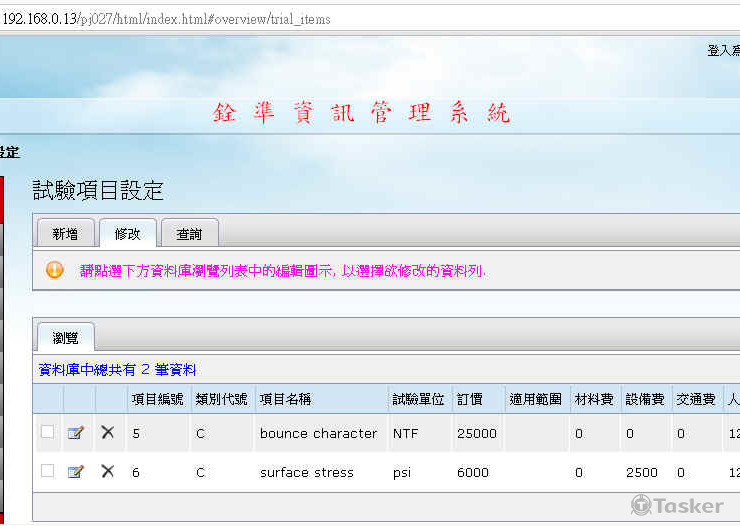Click price value 6000
The width and height of the screenshot is (740, 526).
pyautogui.click(x=473, y=472)
